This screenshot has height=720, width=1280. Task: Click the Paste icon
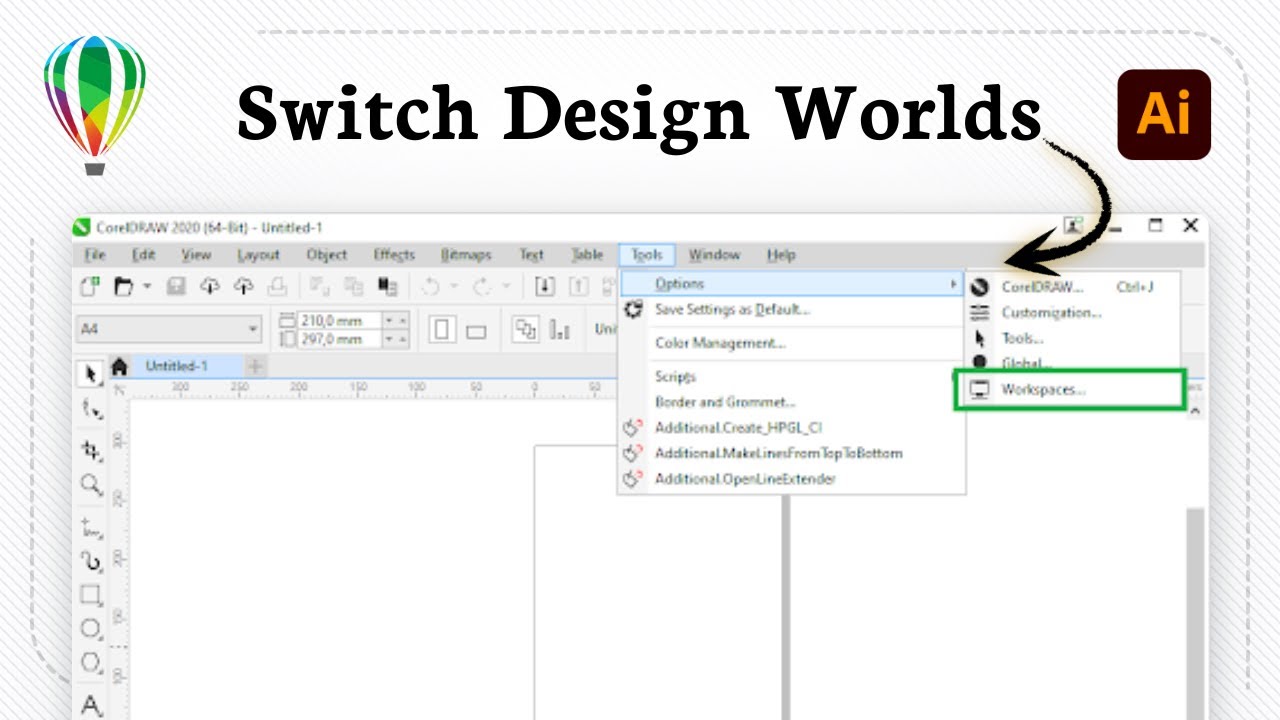[x=387, y=287]
